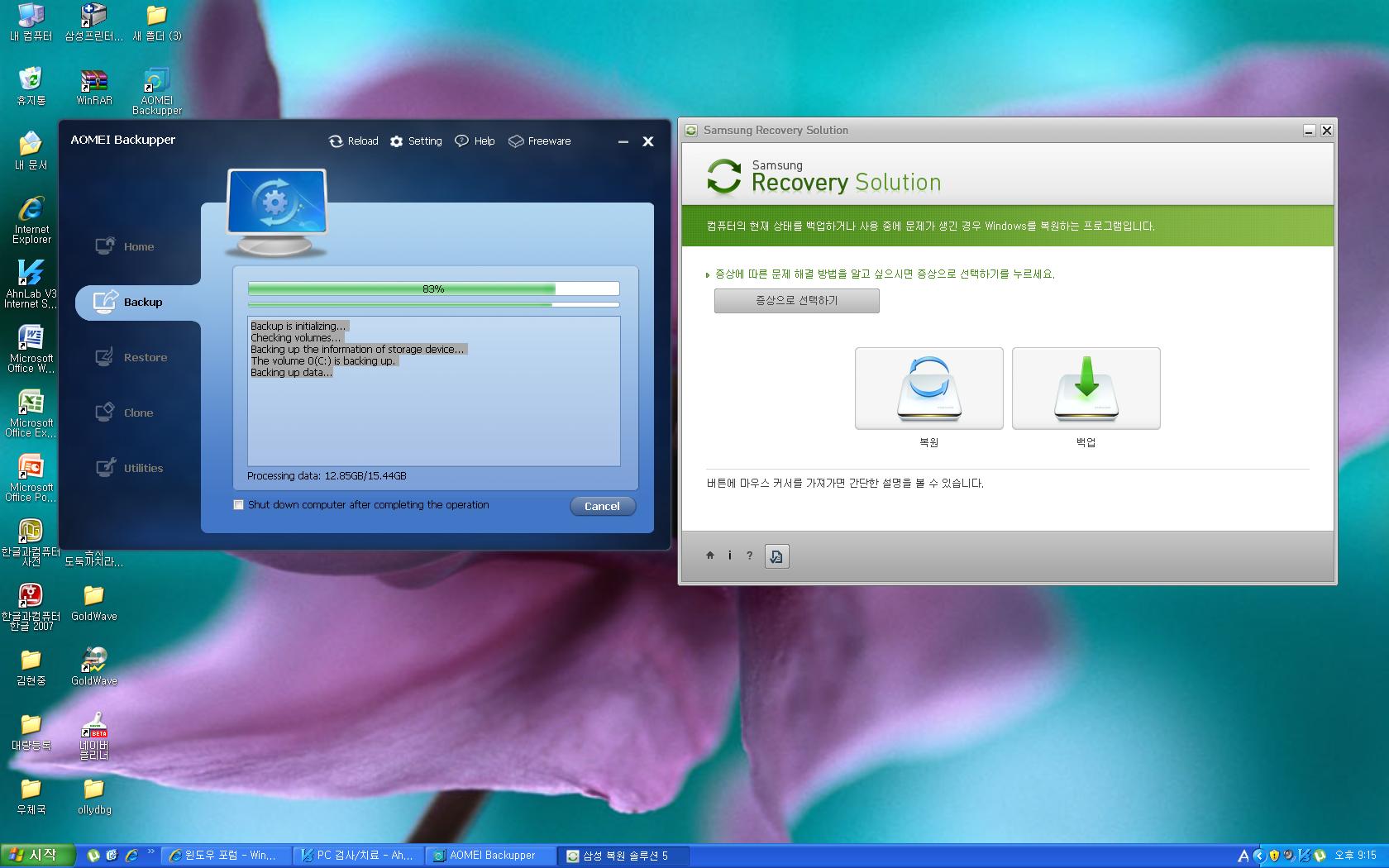Select the 네이버 클리너 beta icon
1389x868 pixels.
(x=94, y=736)
